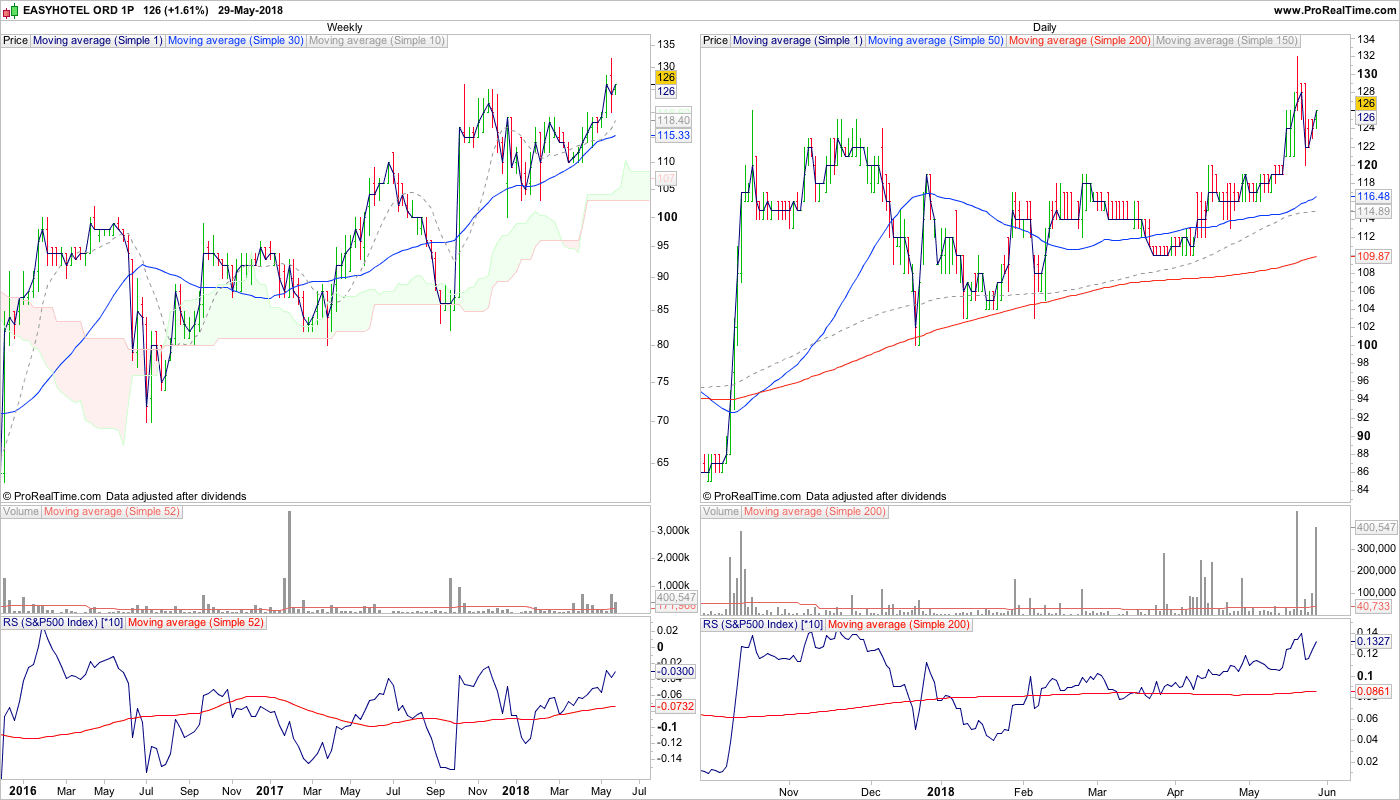
Task: Click Moving average (Simple 30) indicator label
Action: tap(235, 41)
